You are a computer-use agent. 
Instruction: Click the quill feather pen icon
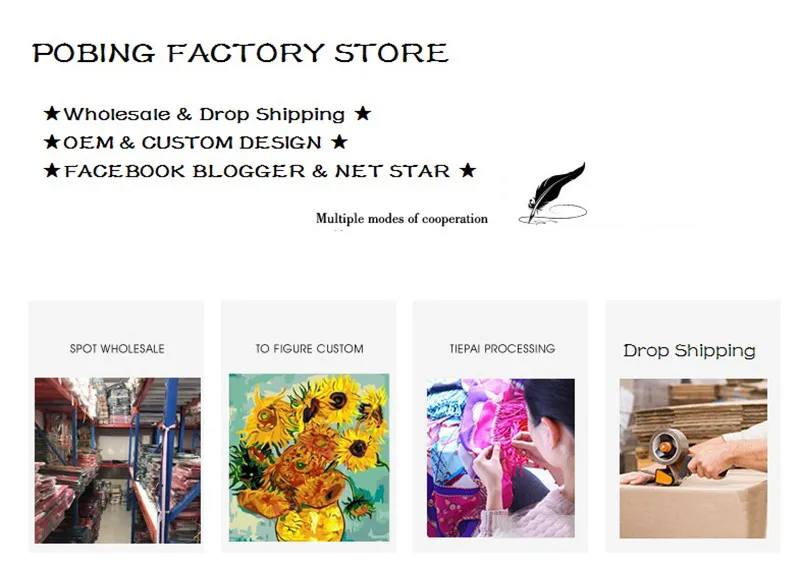click(553, 193)
